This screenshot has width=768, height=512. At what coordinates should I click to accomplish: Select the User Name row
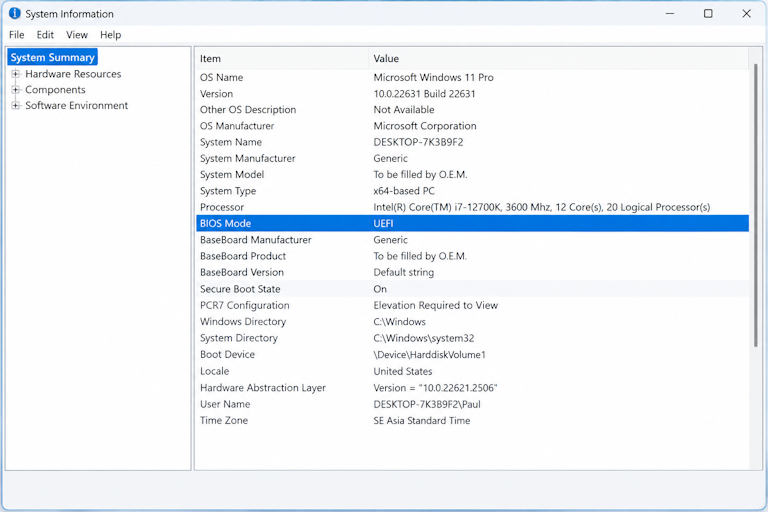[x=473, y=404]
